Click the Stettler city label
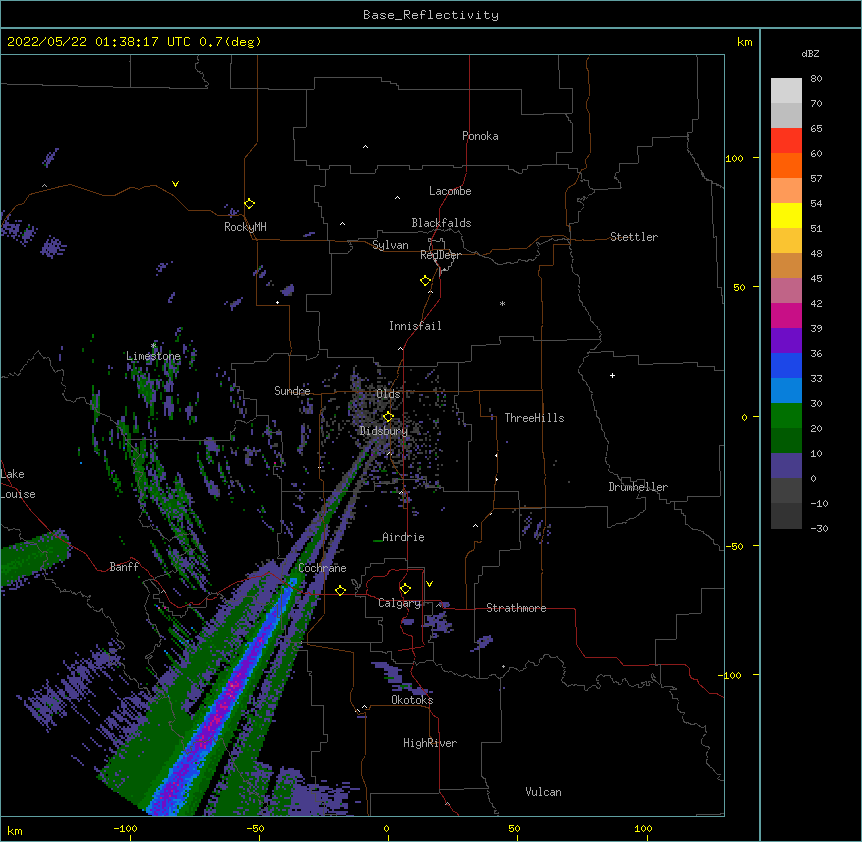The height and width of the screenshot is (842, 862). [x=634, y=237]
